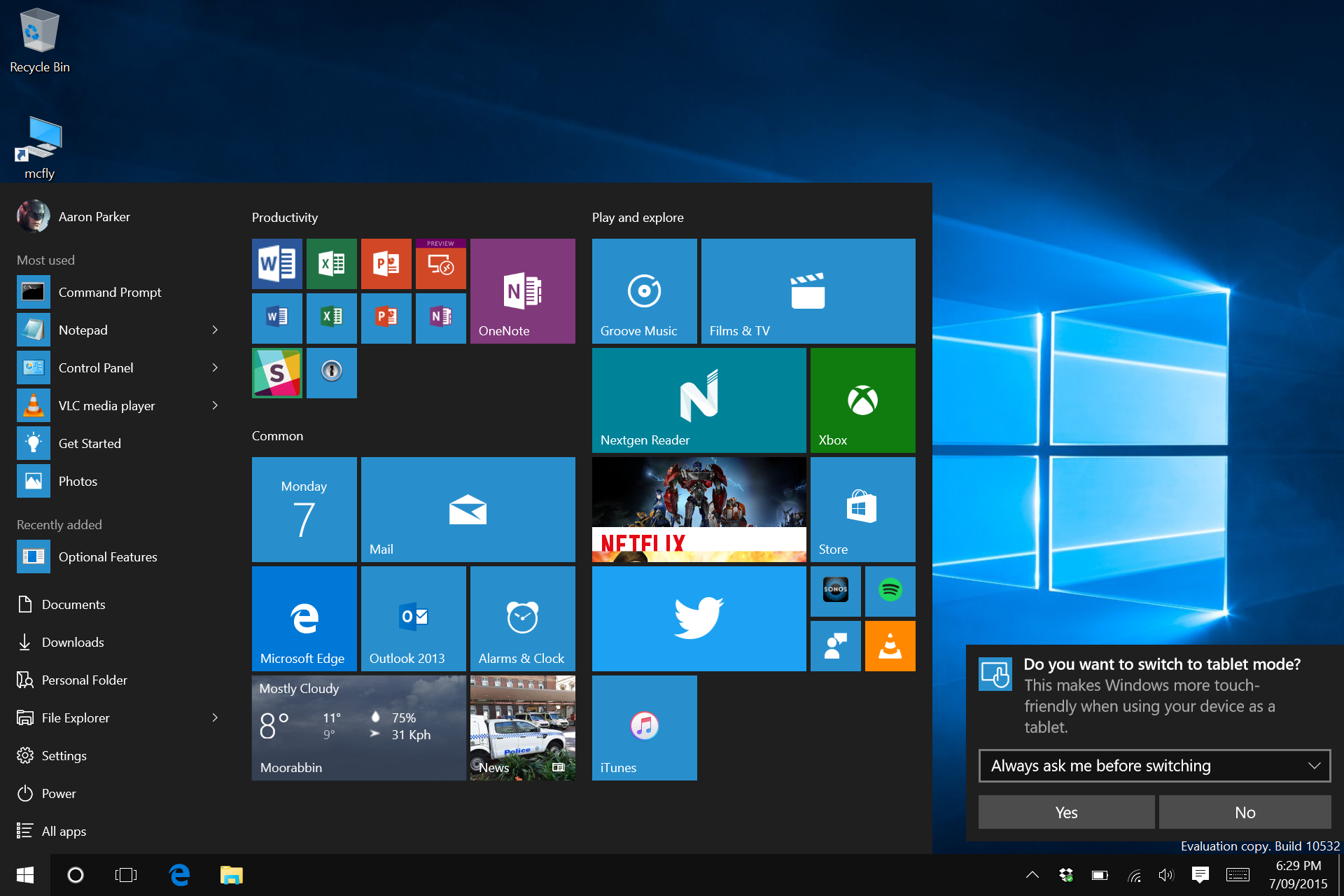Open the Xbox tile

coord(863,400)
